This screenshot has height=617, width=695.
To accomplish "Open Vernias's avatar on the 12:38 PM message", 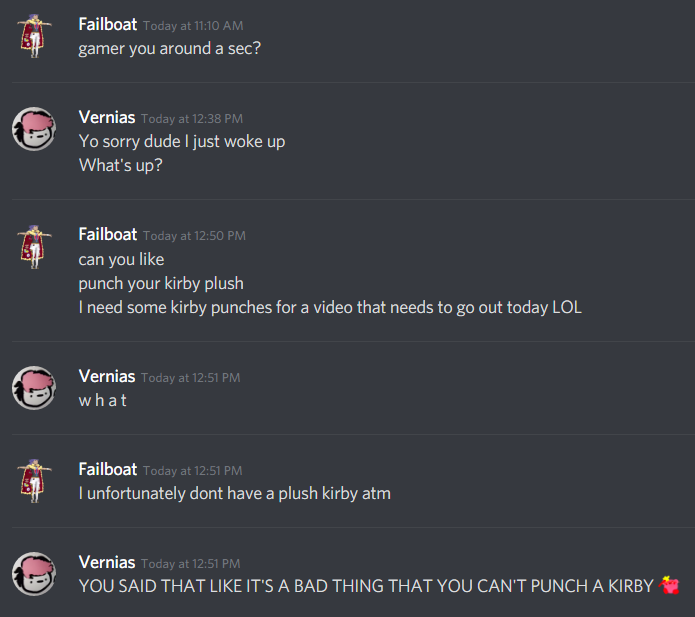I will pos(34,129).
